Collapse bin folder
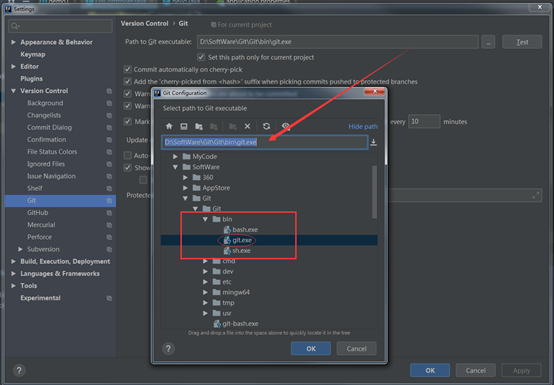Image resolution: width=554 pixels, height=385 pixels. tap(205, 219)
